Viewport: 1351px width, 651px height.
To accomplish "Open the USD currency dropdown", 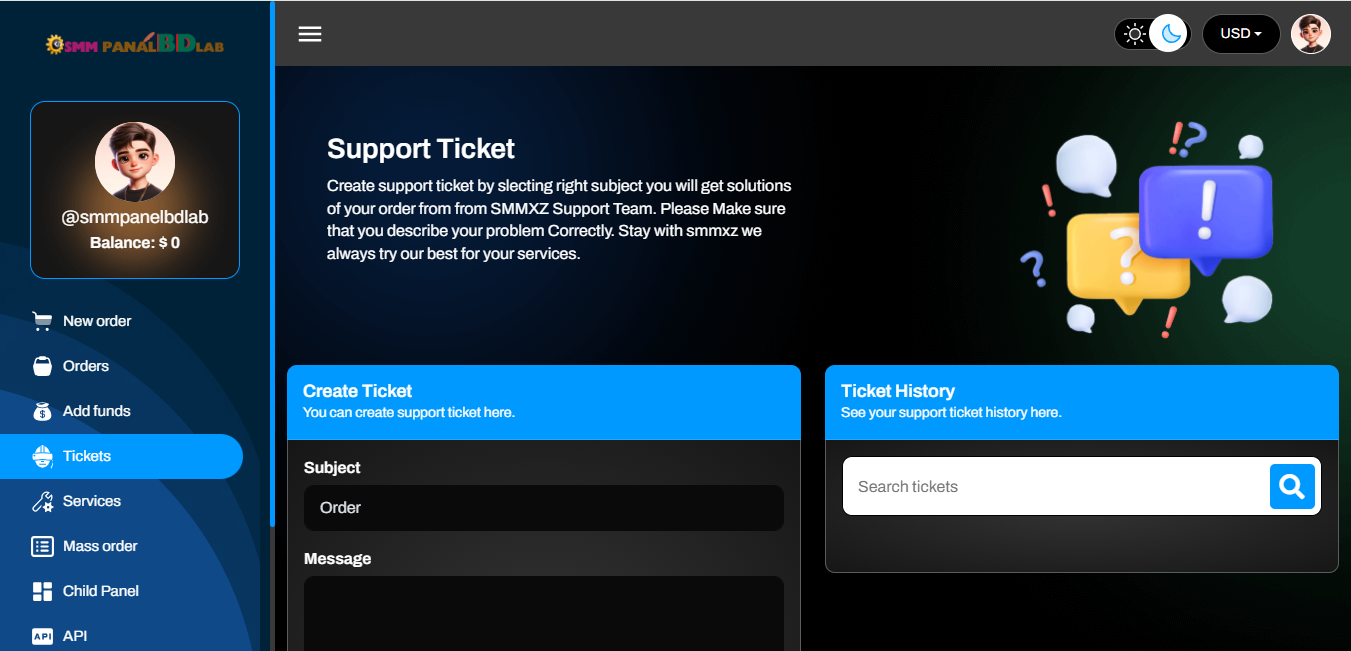I will [1240, 34].
